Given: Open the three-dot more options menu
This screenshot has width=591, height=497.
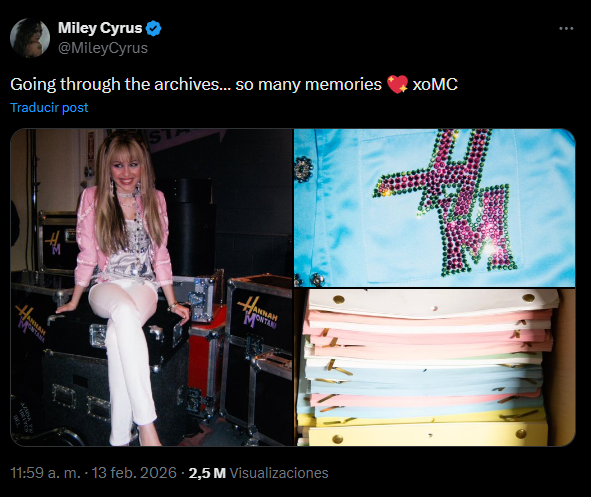Looking at the screenshot, I should [566, 28].
